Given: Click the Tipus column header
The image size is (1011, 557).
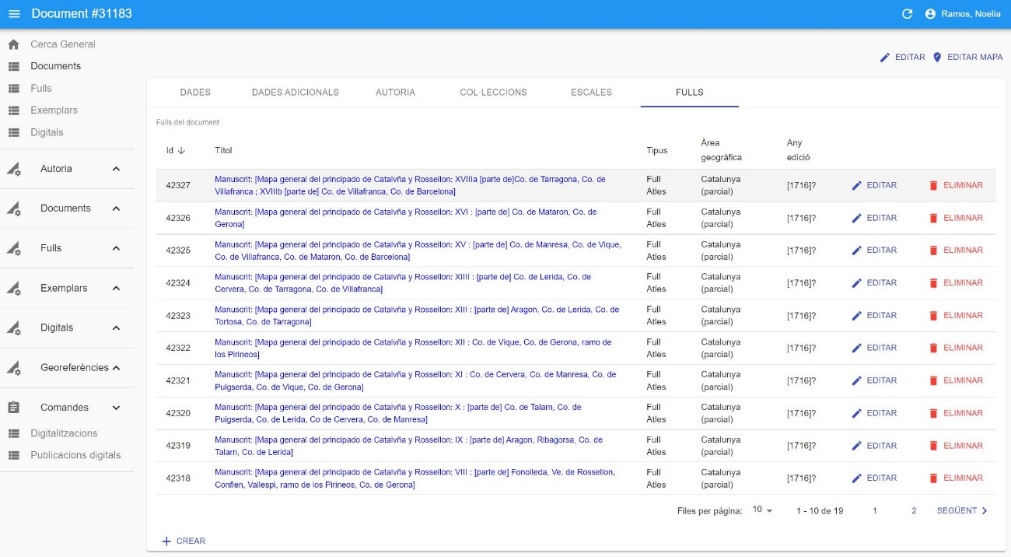Looking at the screenshot, I should (x=657, y=150).
